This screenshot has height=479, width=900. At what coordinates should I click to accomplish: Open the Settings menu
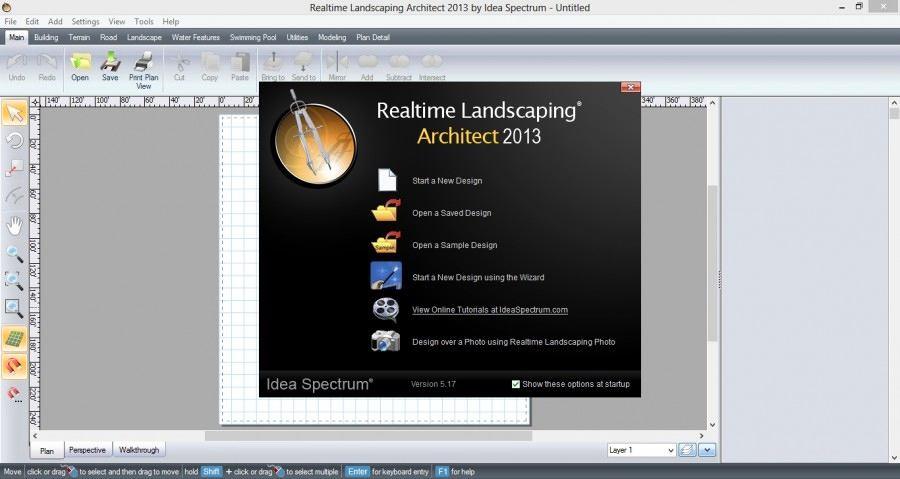pyautogui.click(x=85, y=21)
